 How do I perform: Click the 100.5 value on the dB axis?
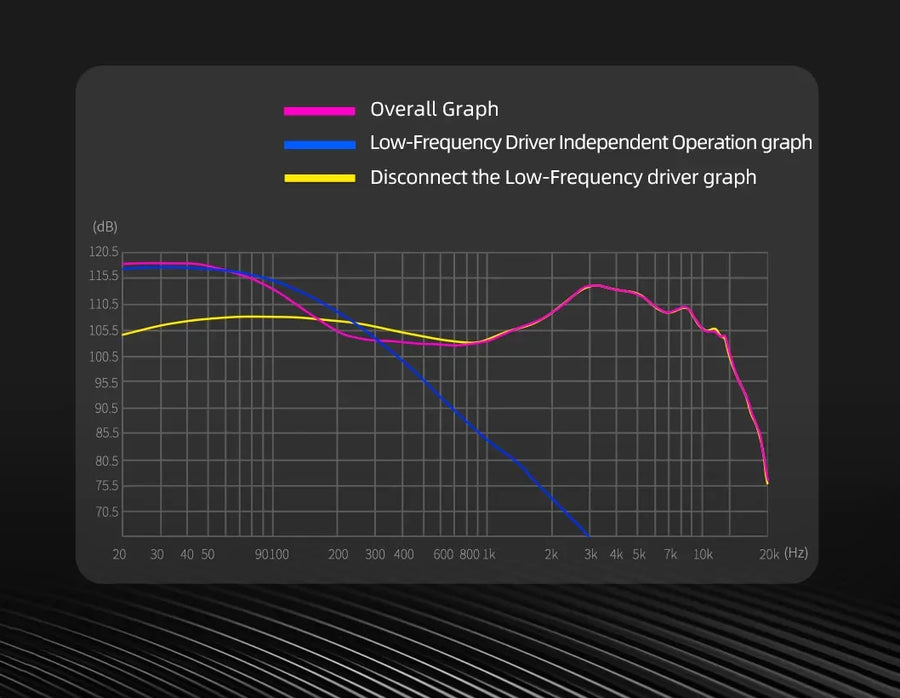104,357
